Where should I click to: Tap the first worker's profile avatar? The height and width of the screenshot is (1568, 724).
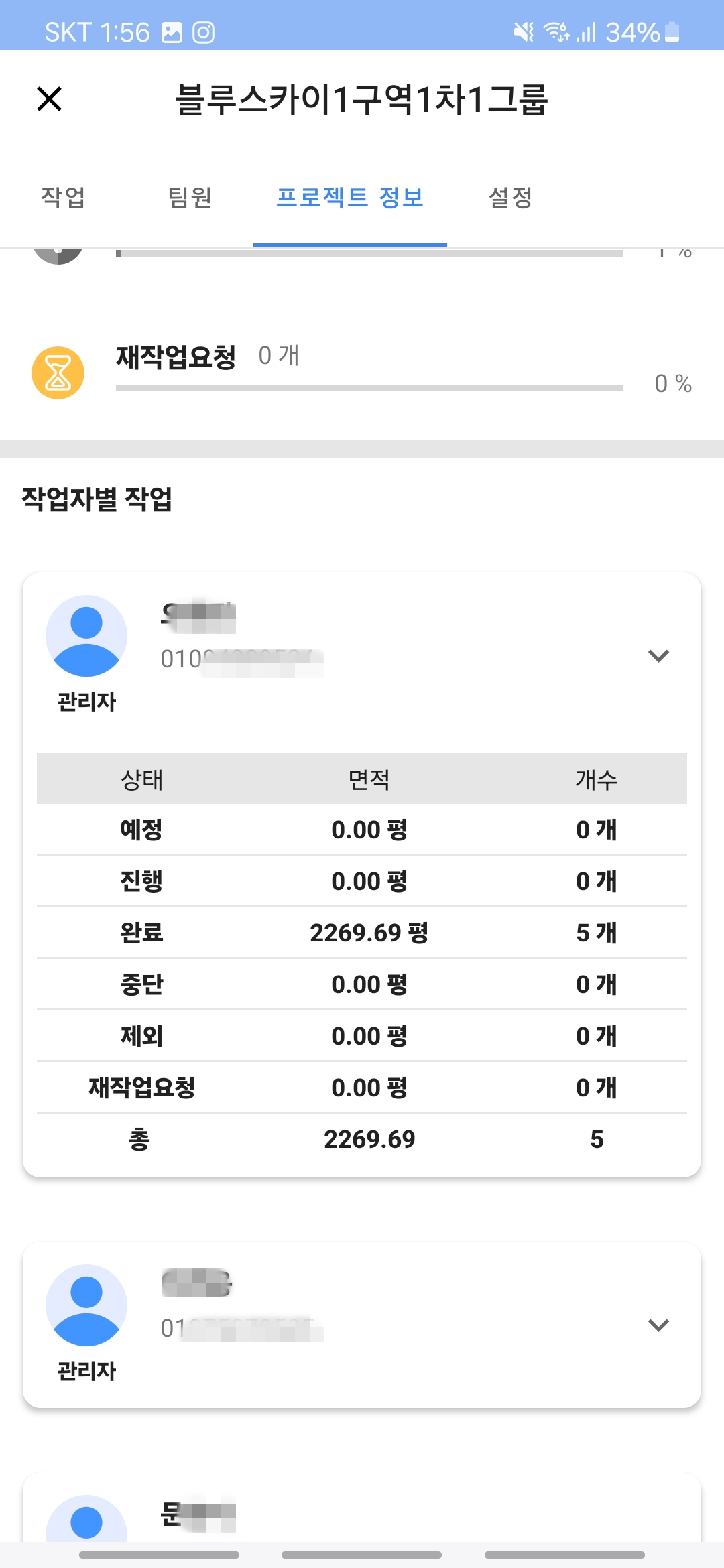pos(86,635)
